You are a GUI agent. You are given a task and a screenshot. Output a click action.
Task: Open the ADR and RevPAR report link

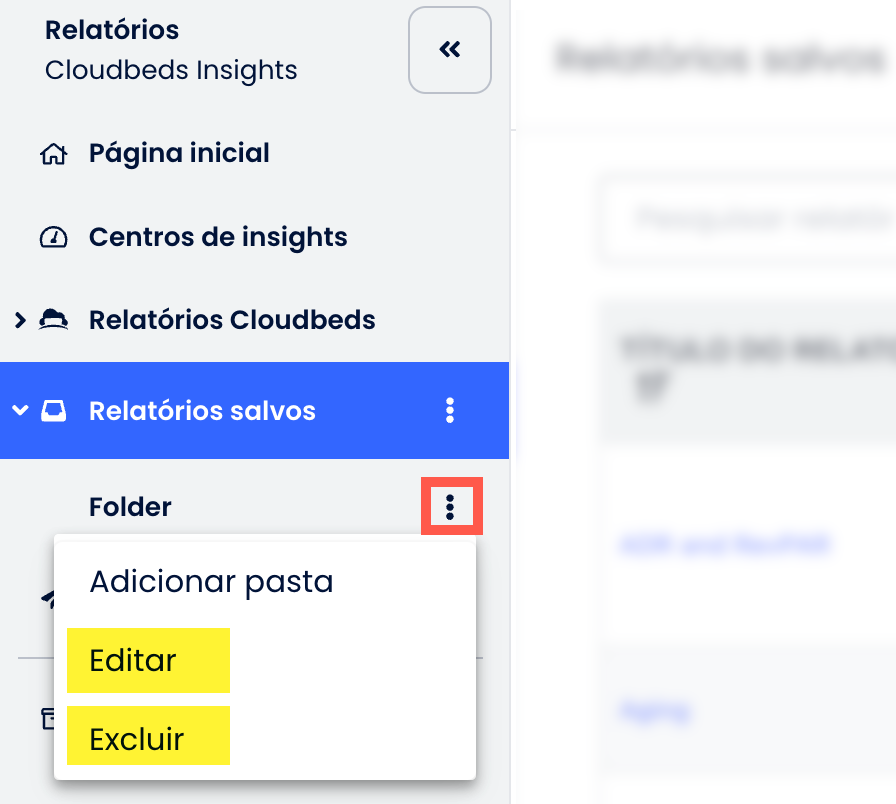tap(726, 545)
